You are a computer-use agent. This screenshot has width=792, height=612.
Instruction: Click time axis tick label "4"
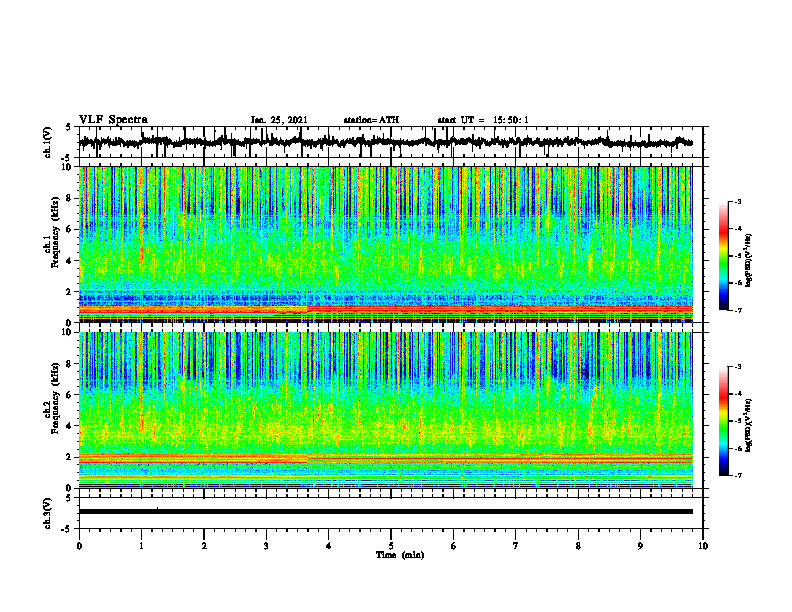(x=329, y=546)
